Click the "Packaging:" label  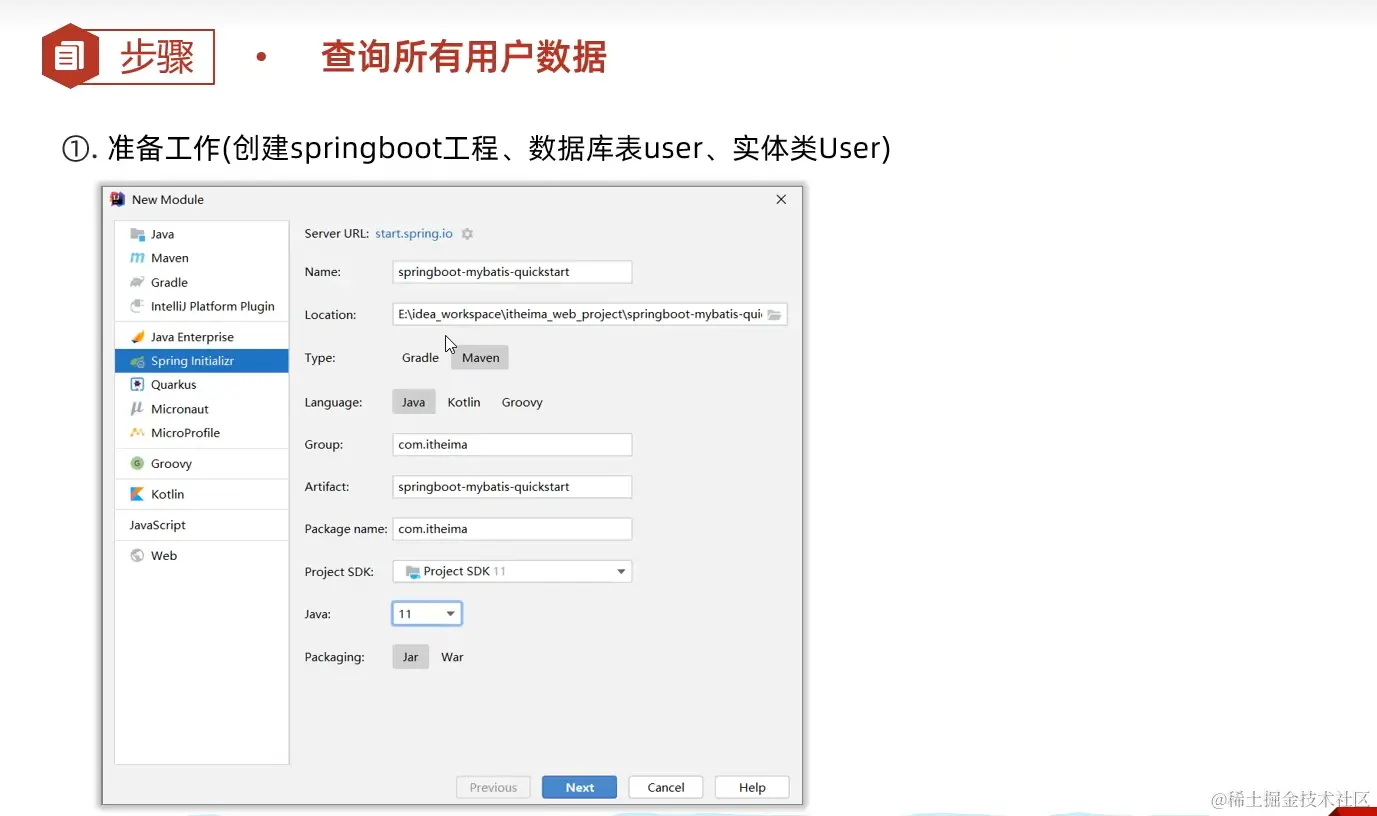pyautogui.click(x=334, y=657)
